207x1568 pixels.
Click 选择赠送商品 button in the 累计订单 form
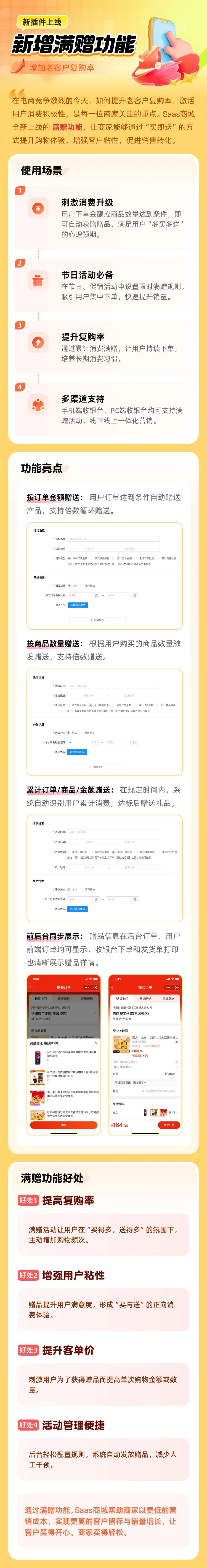[x=78, y=909]
